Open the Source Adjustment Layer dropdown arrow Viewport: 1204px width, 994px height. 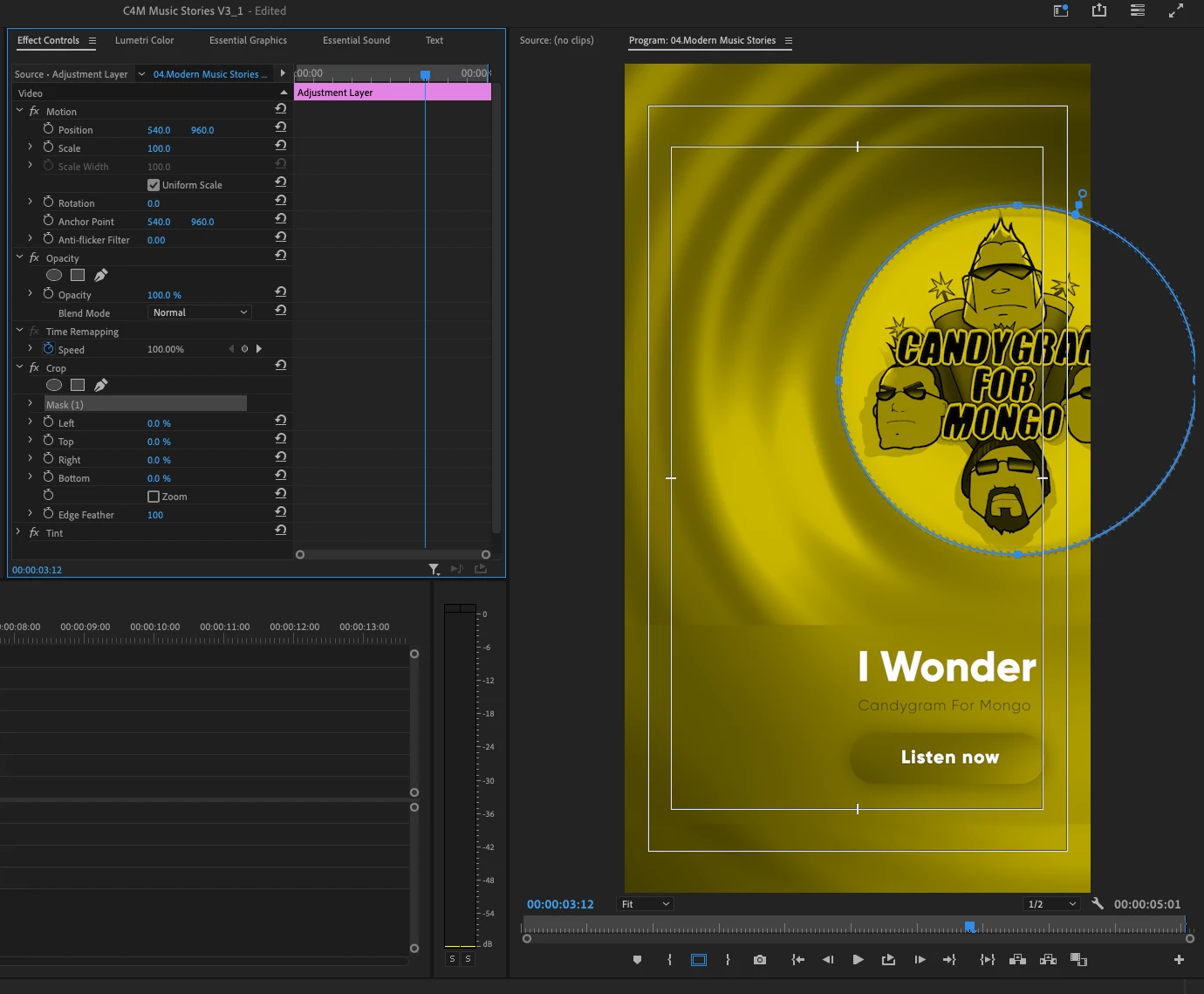pos(141,74)
